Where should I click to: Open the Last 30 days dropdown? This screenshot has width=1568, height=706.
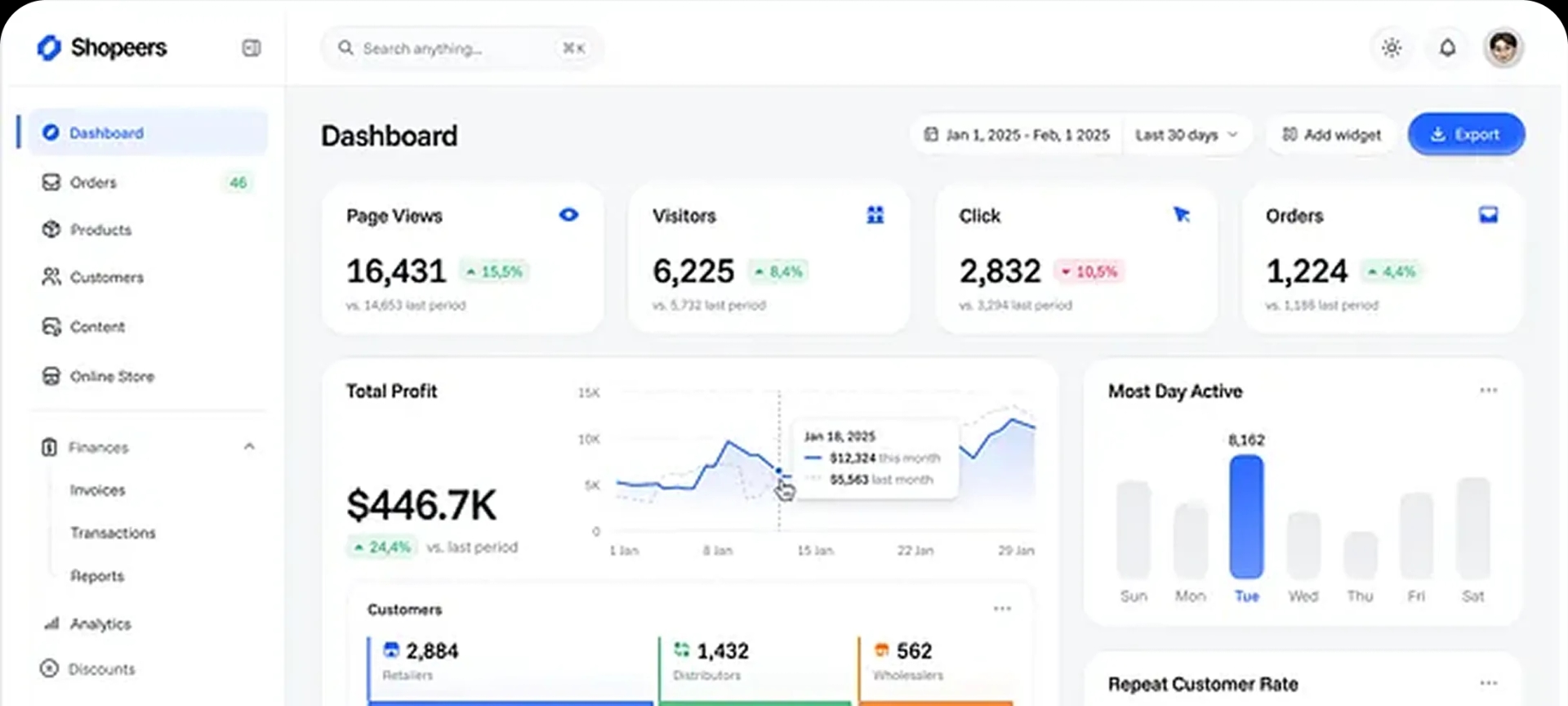(x=1187, y=135)
